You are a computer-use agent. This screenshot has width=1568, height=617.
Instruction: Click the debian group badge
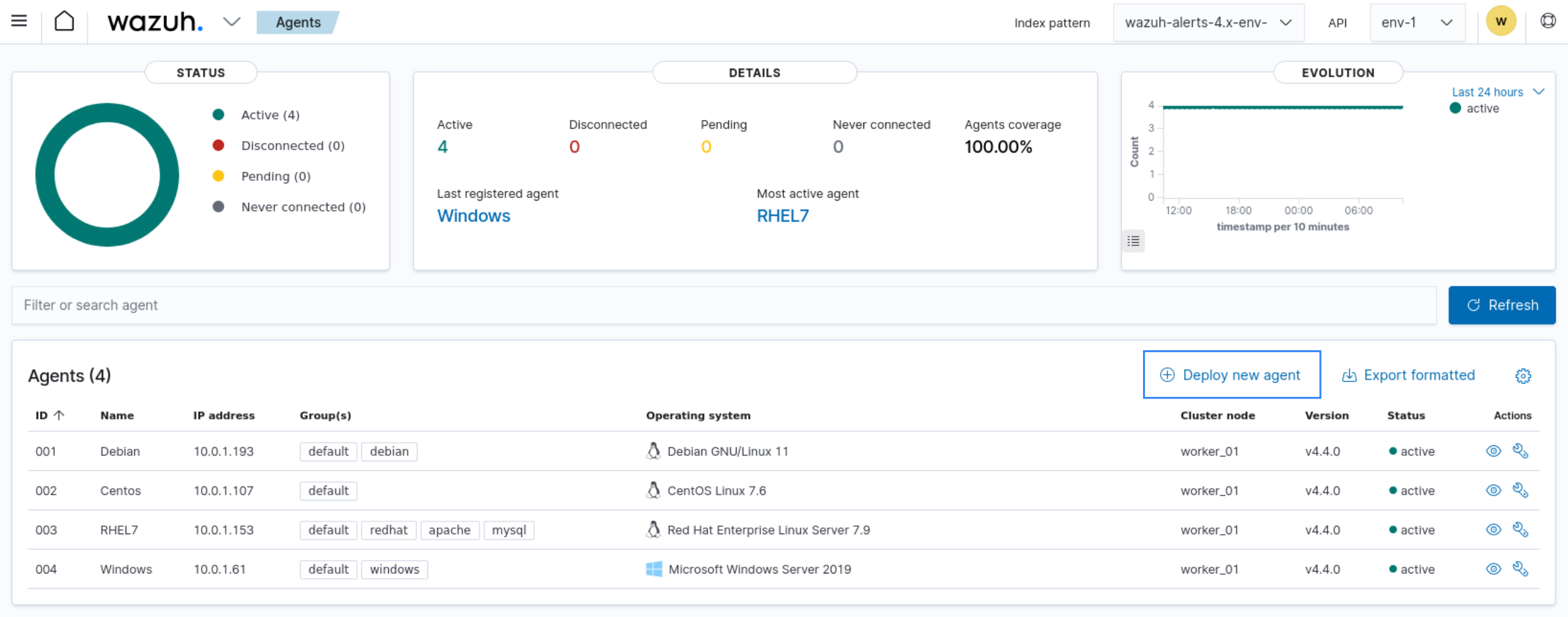pos(389,451)
